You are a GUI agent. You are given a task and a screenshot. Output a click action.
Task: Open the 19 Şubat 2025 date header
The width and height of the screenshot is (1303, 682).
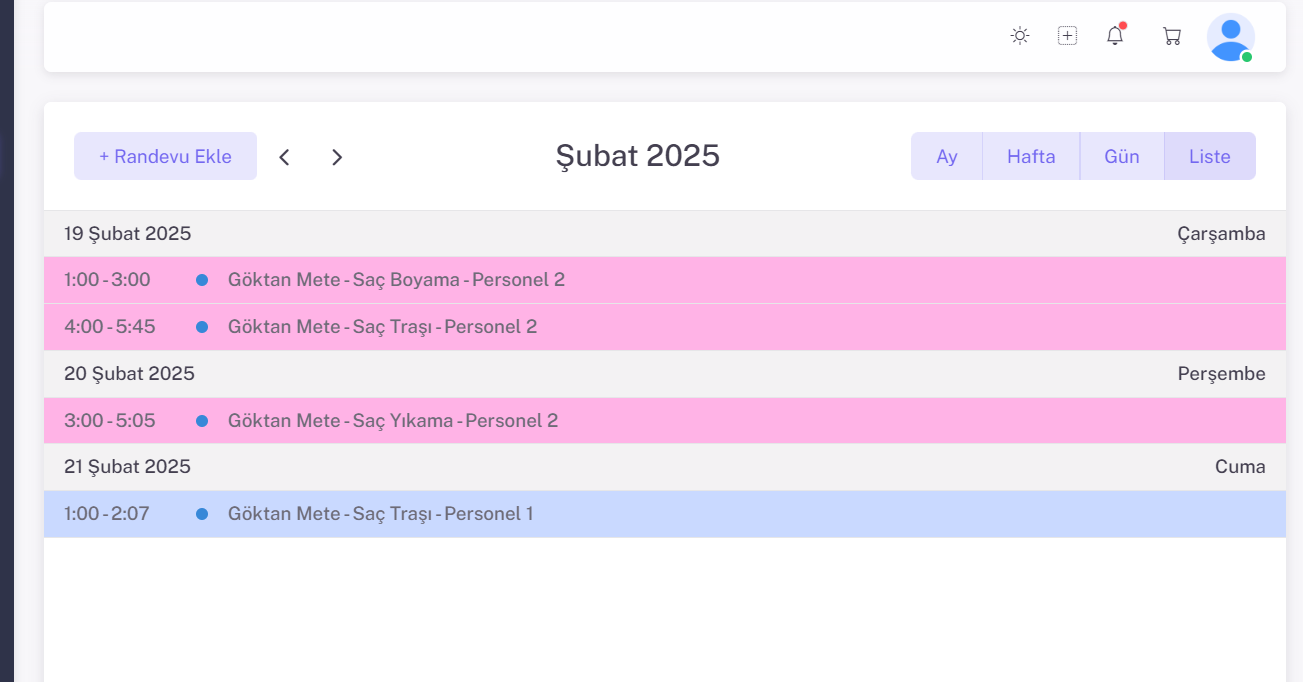127,234
